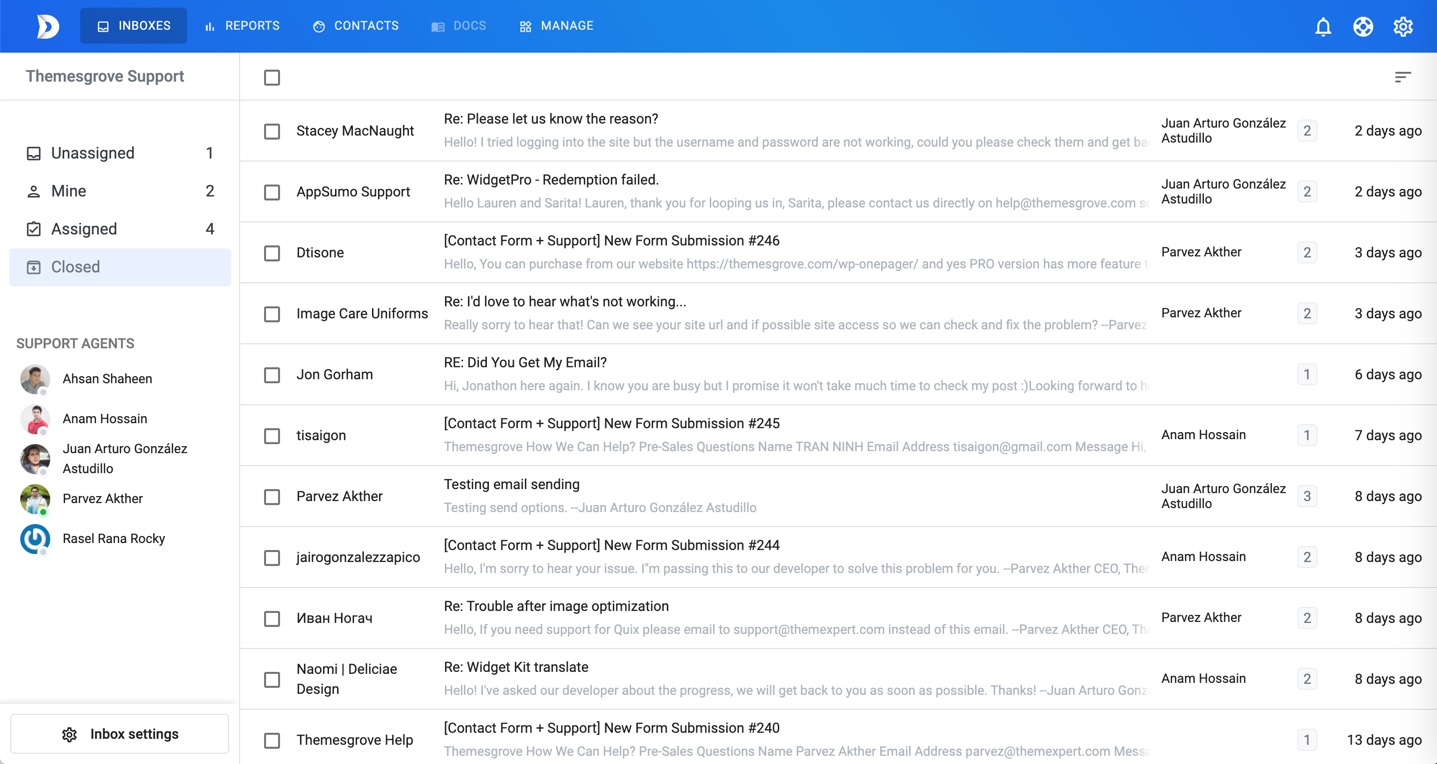Open the Inbox settings button
The image size is (1437, 764).
(x=120, y=734)
